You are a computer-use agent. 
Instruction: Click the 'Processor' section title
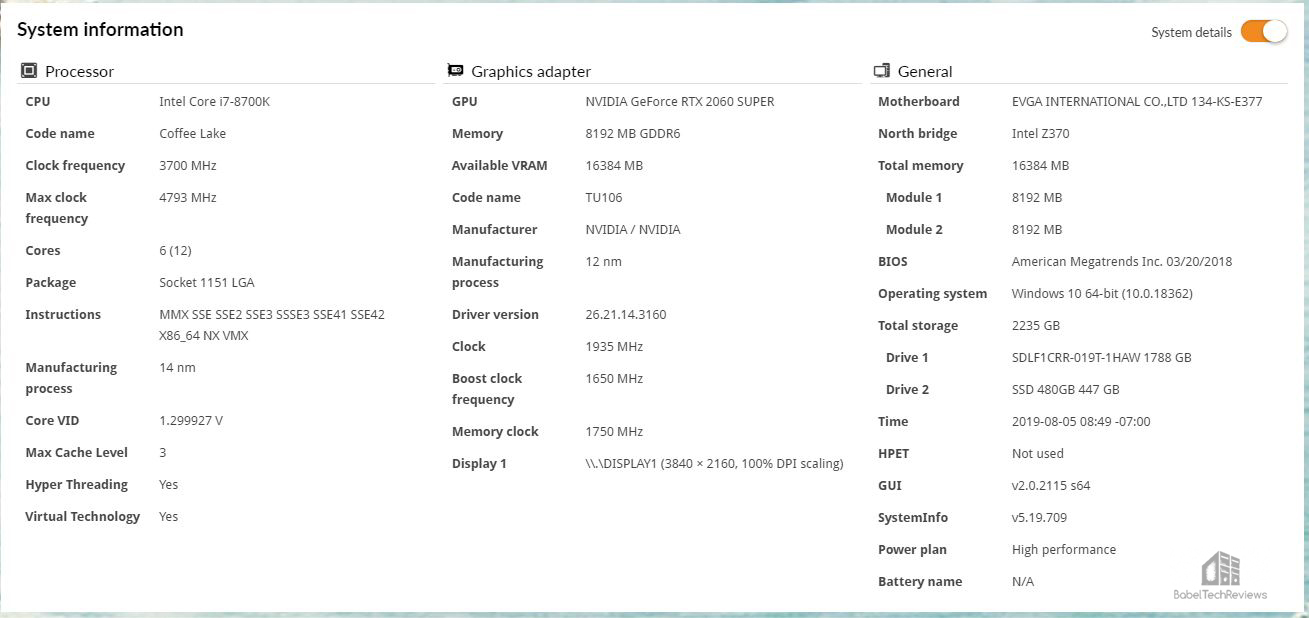80,72
